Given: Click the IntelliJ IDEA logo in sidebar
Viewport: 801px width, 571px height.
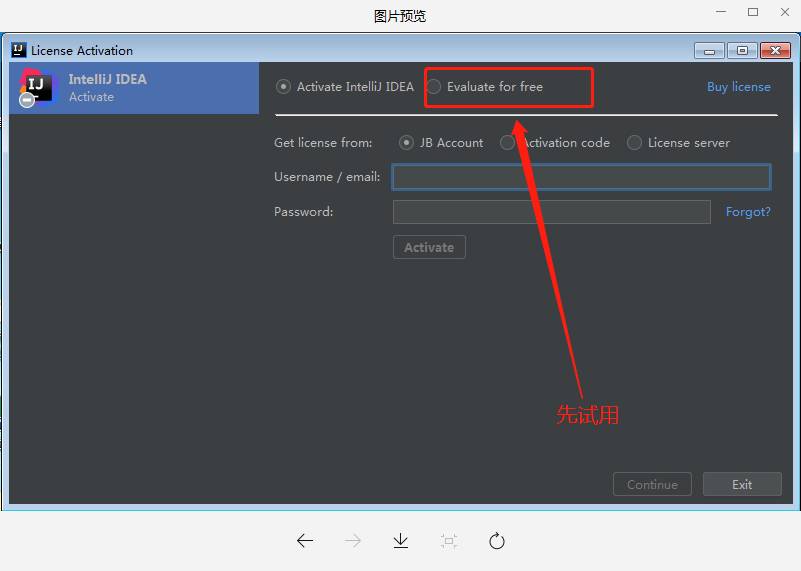Looking at the screenshot, I should (x=36, y=88).
